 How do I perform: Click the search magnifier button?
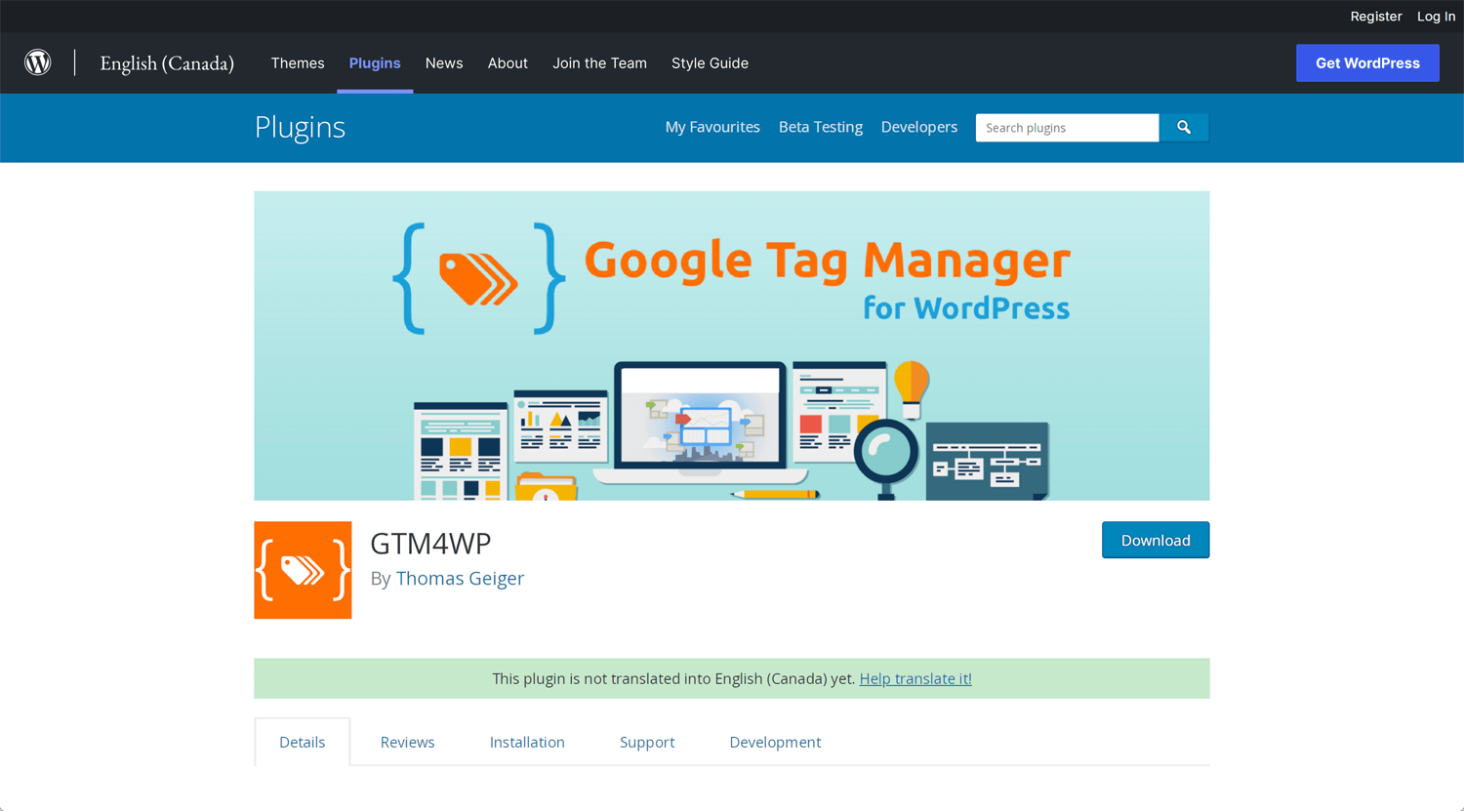tap(1184, 128)
